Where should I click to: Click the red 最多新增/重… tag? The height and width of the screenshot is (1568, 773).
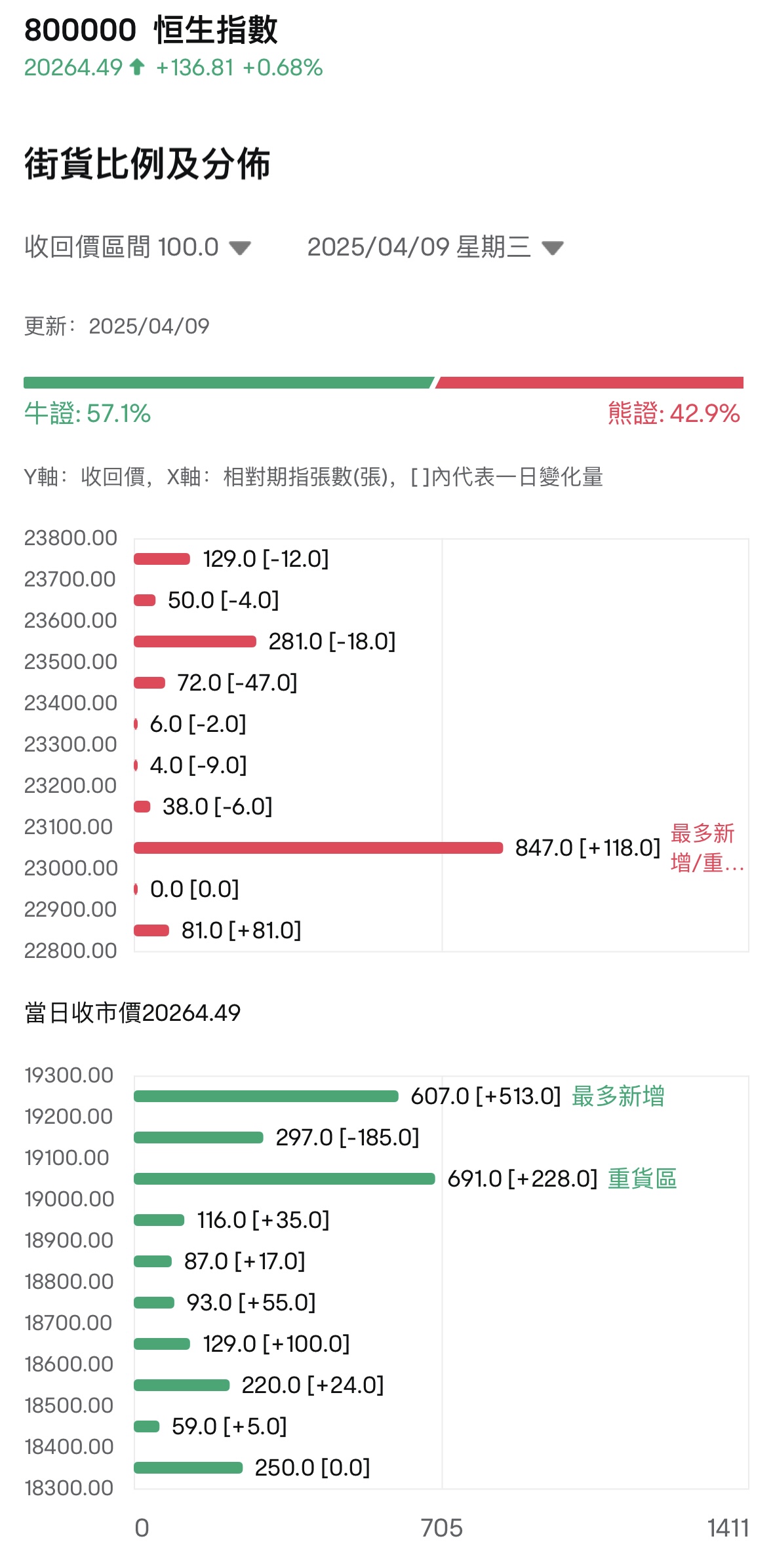click(707, 848)
